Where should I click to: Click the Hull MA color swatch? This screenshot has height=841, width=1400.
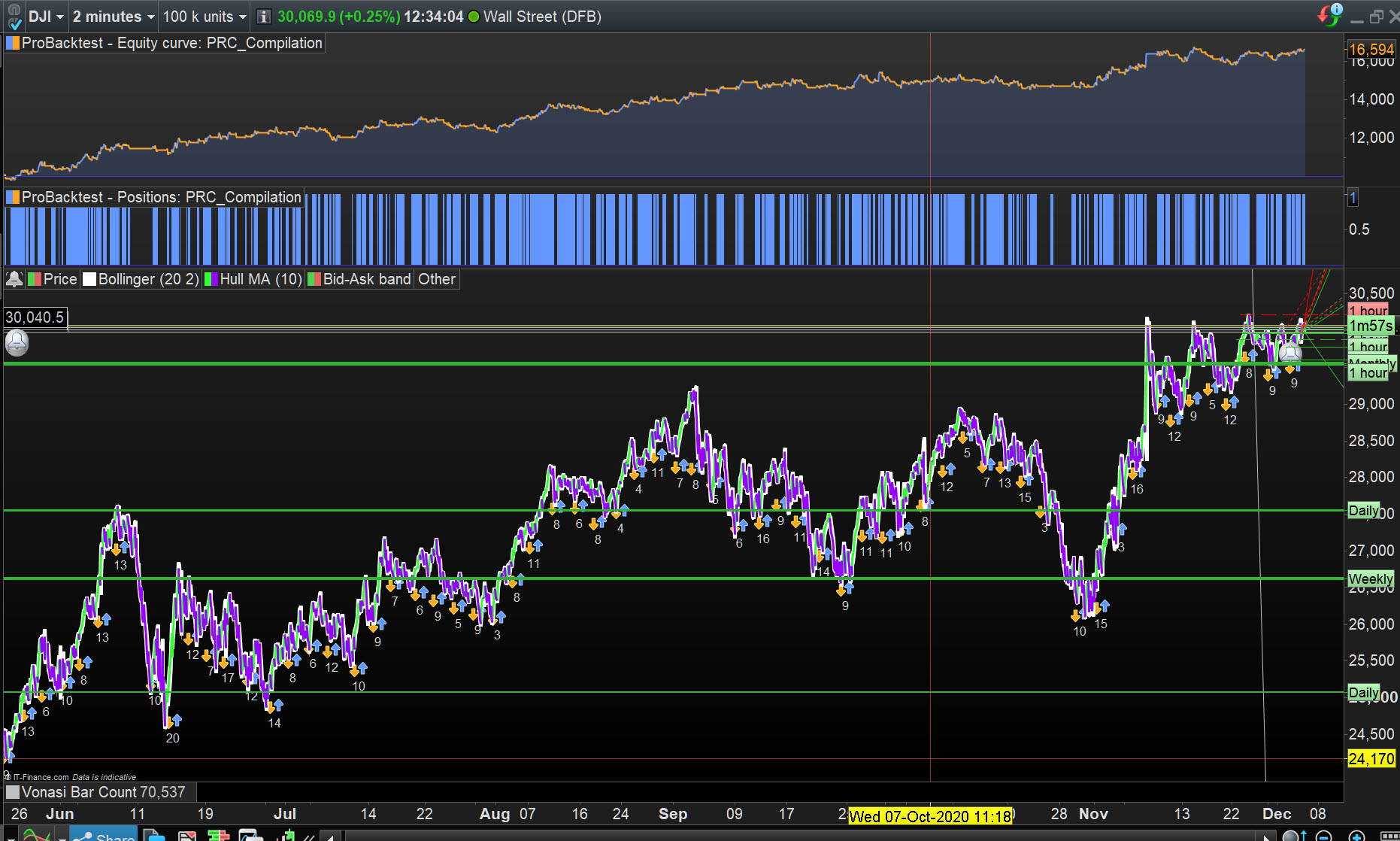pos(211,279)
